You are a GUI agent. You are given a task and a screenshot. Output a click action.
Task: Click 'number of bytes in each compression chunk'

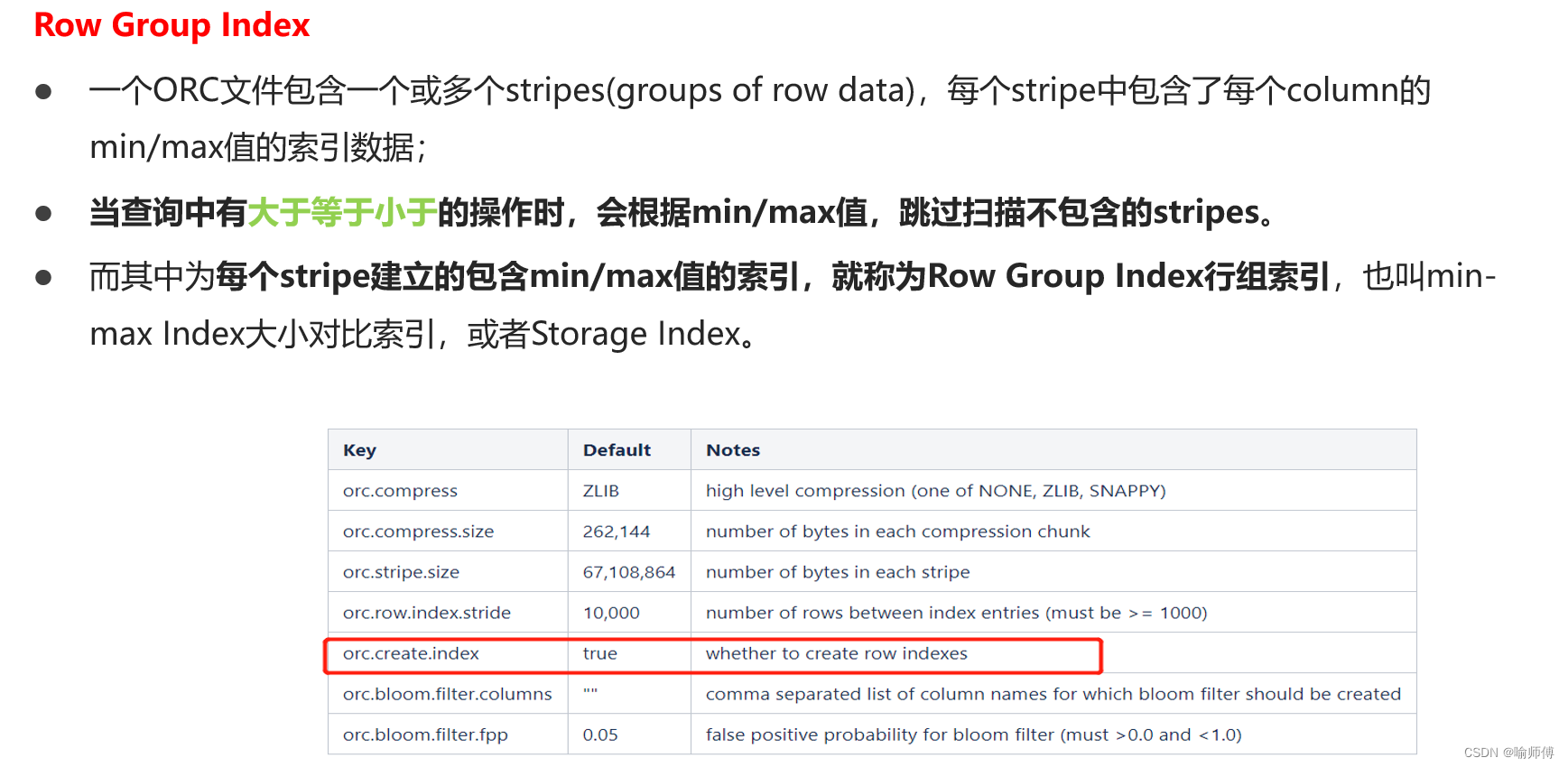(x=898, y=531)
